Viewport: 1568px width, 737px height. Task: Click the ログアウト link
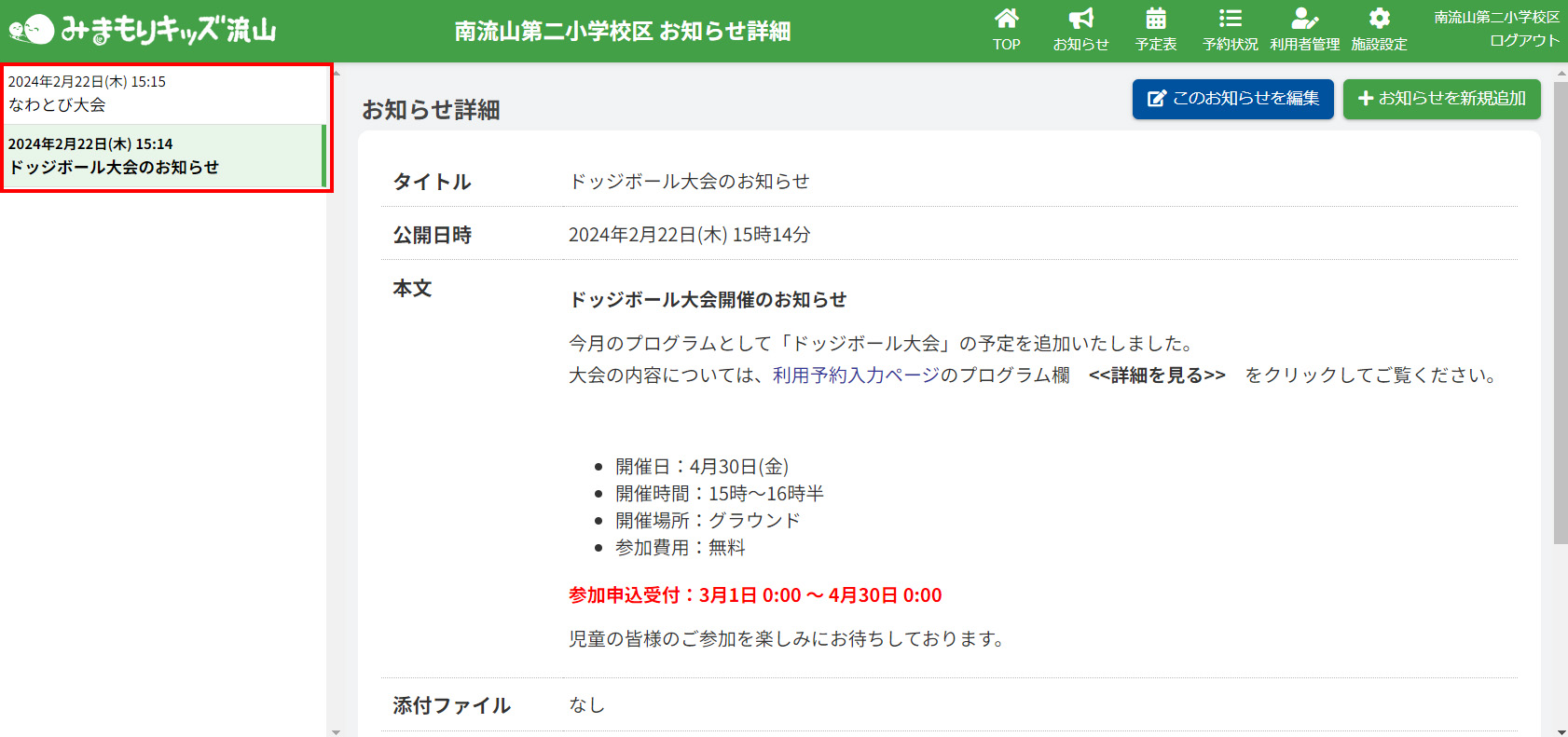point(1524,41)
